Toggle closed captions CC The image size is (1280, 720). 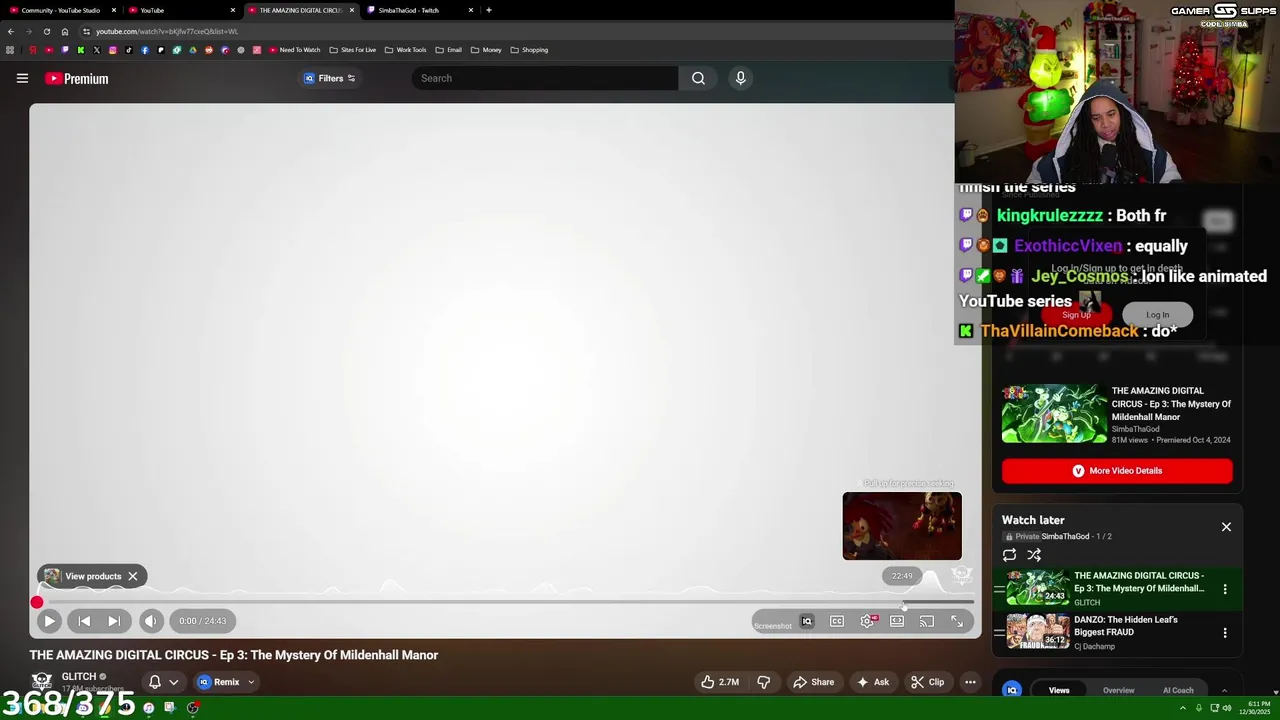[x=837, y=621]
